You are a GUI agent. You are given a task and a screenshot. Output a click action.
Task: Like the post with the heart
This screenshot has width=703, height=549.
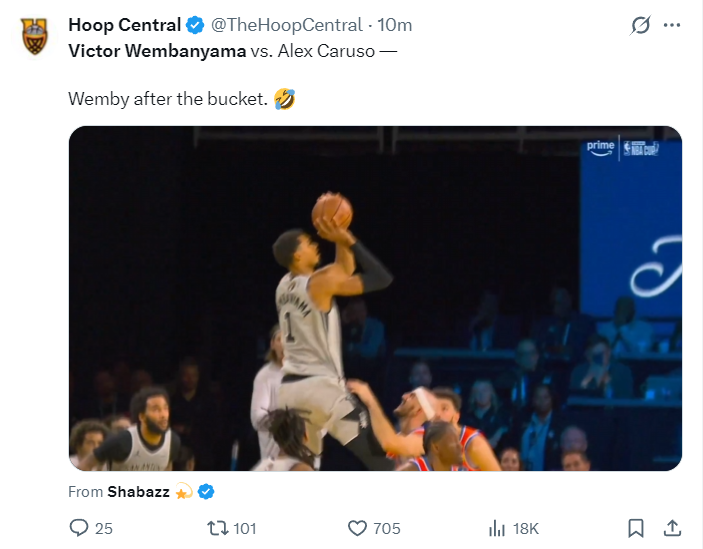pyautogui.click(x=357, y=527)
